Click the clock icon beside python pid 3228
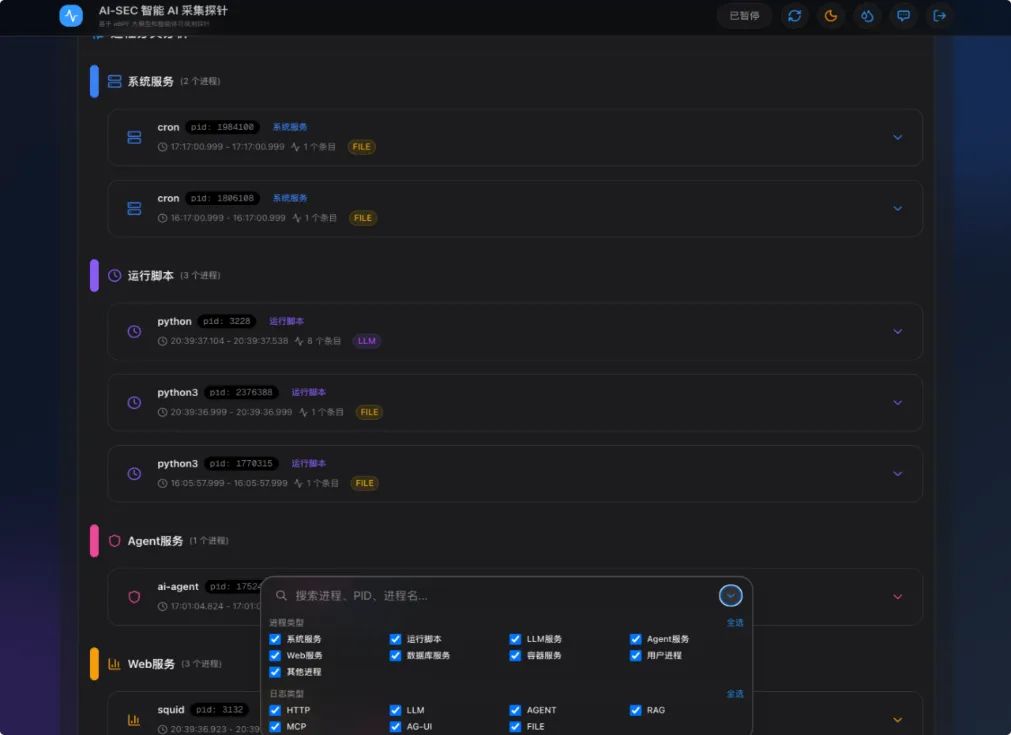This screenshot has width=1011, height=735. coord(134,331)
